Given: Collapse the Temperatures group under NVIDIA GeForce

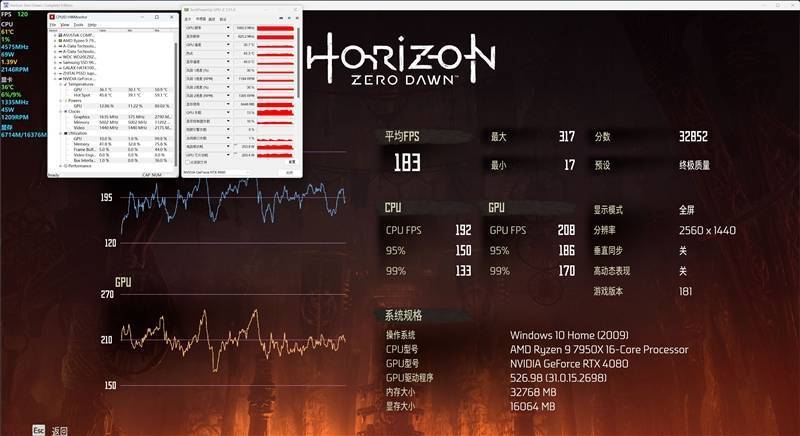Looking at the screenshot, I should coord(61,84).
